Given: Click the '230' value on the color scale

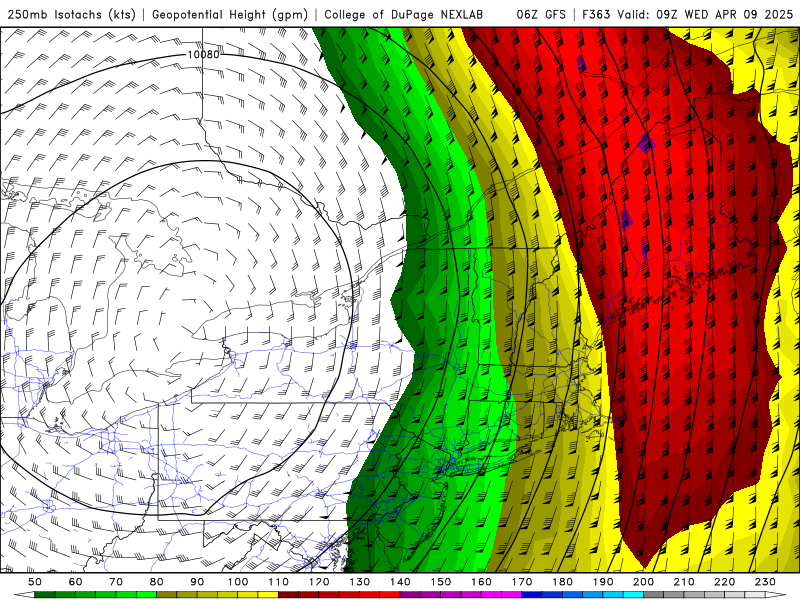Looking at the screenshot, I should (x=766, y=582).
